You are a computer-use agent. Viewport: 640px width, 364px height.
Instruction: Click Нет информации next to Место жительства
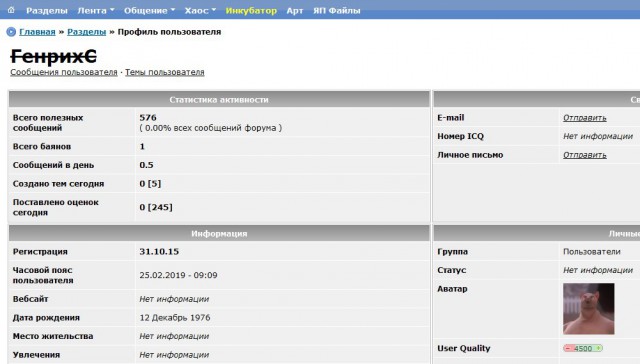(x=174, y=336)
